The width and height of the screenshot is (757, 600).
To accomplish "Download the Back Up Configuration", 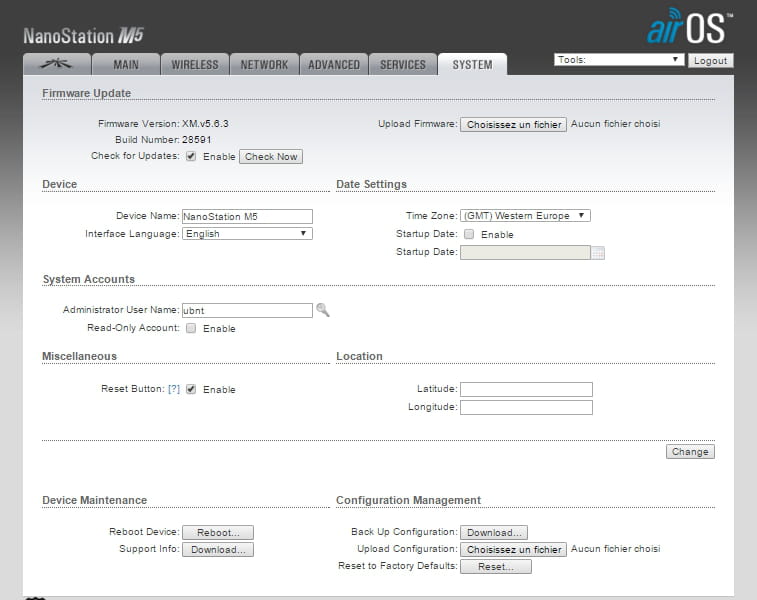I will pos(494,532).
